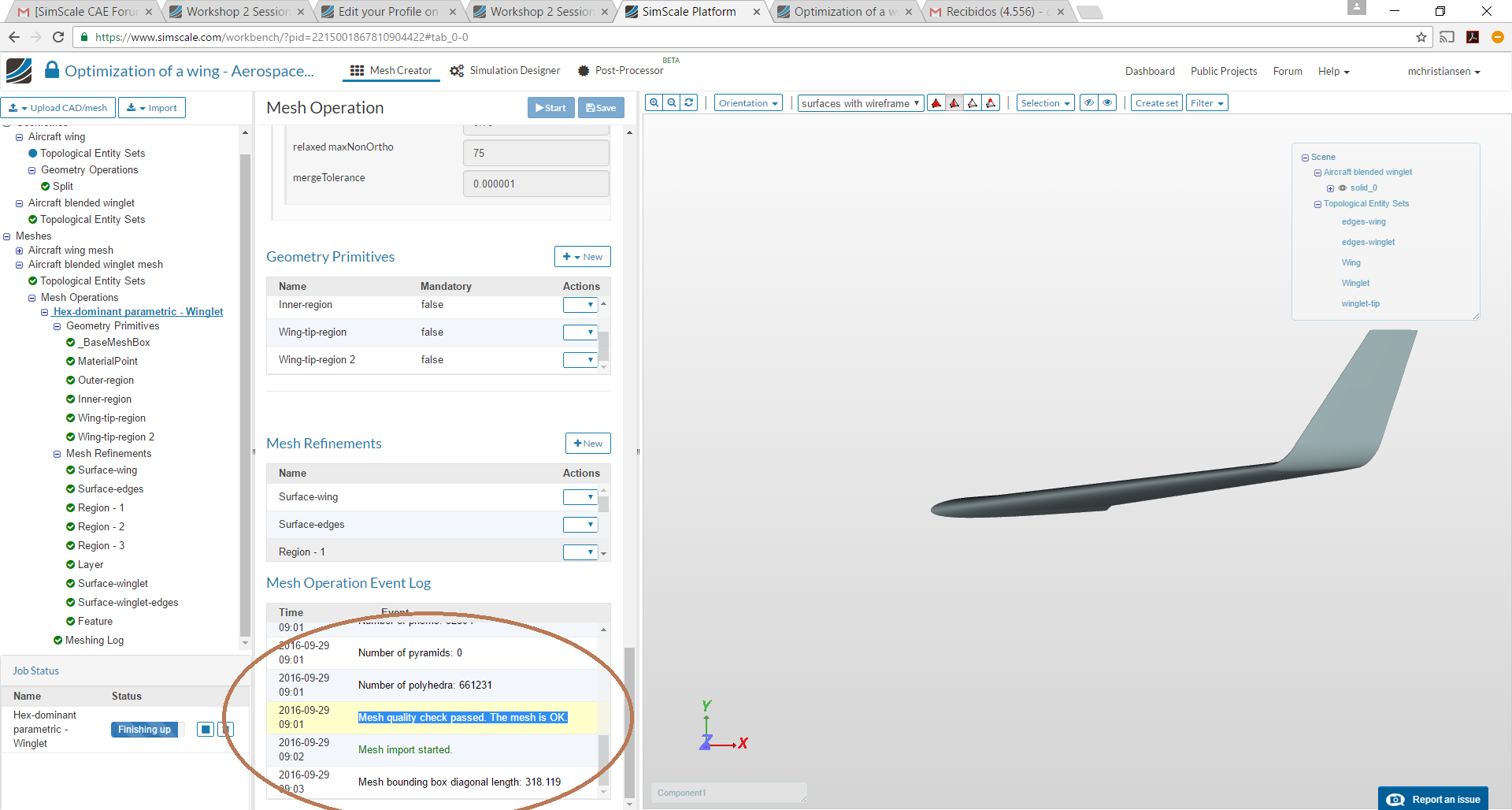Reset the 3D viewer view

(689, 102)
